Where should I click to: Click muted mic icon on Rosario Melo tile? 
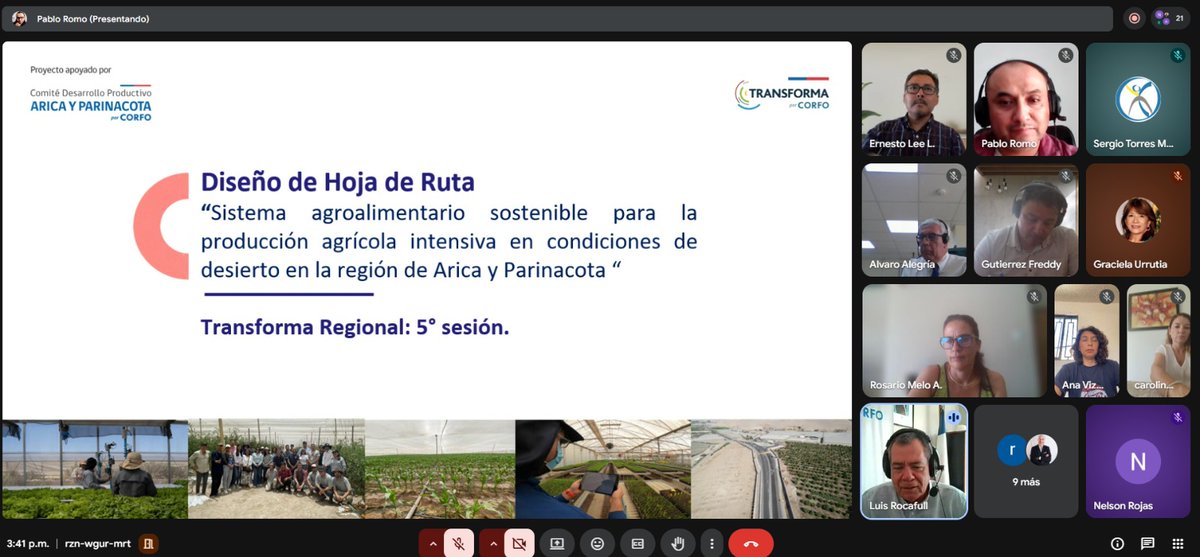pos(1034,298)
